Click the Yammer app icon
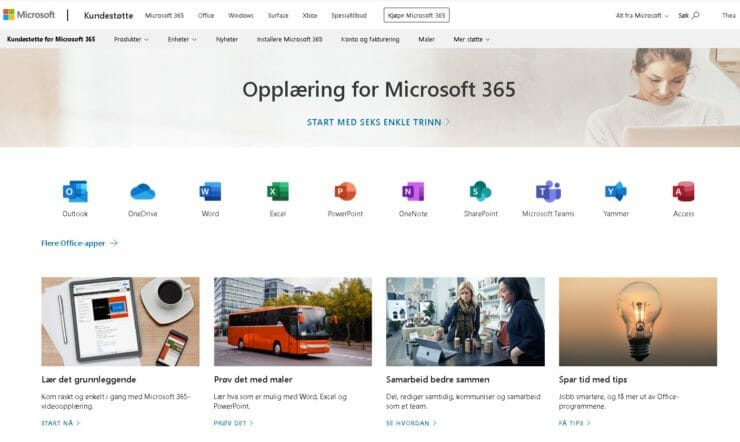Viewport: 740px width, 442px height. coord(616,192)
